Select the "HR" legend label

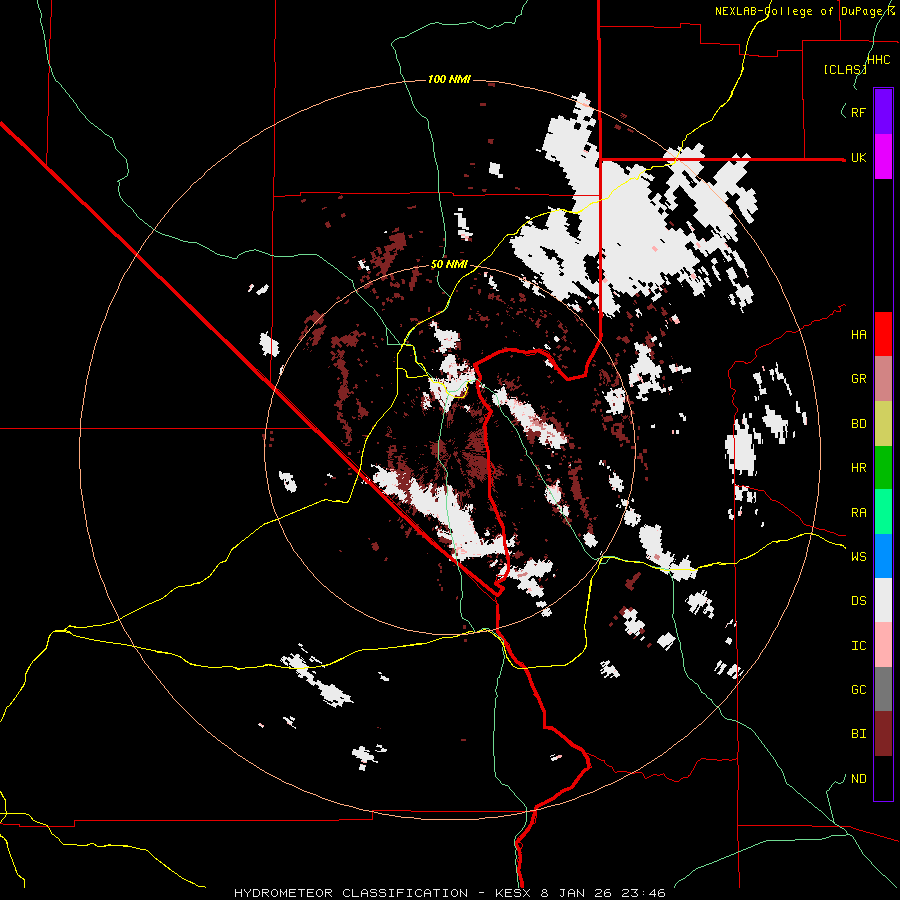[x=858, y=468]
